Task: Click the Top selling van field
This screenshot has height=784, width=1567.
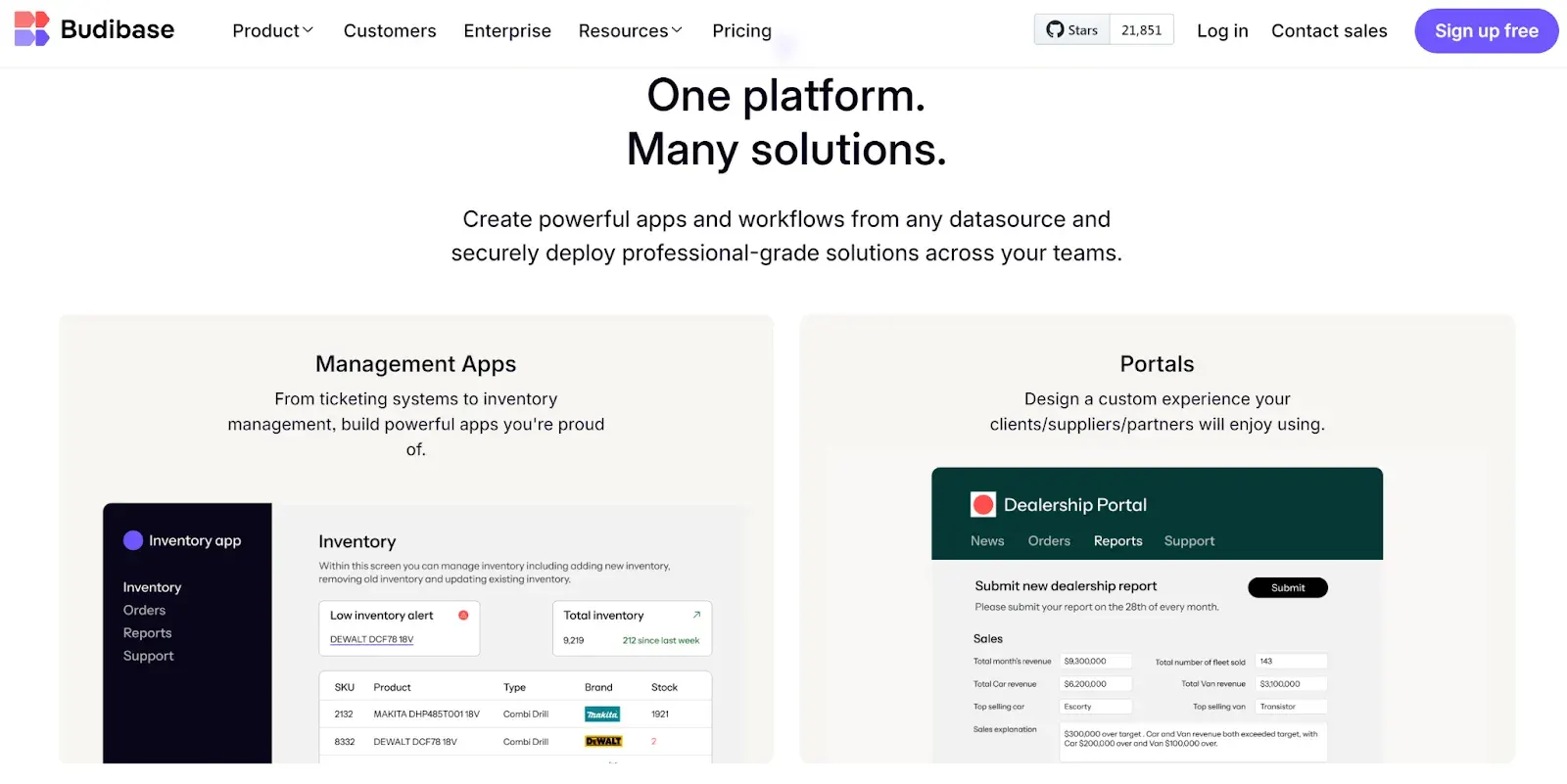Action: click(1292, 707)
